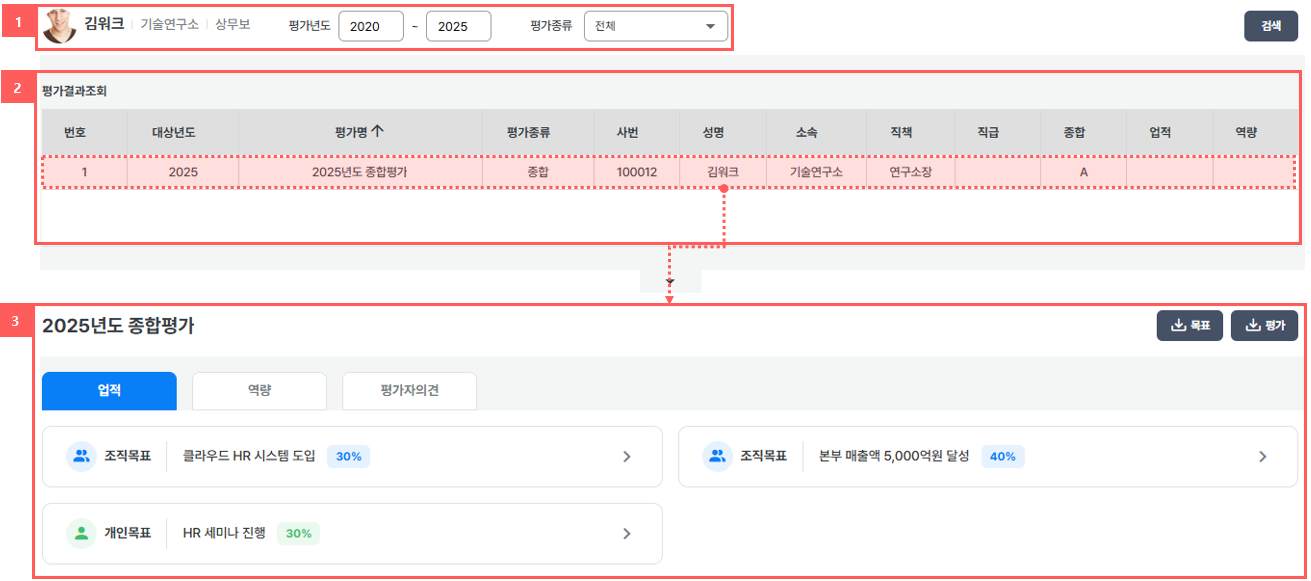
Task: Expand the 본부 매출액 5,000억원 달성 card chevron
Action: [1263, 456]
